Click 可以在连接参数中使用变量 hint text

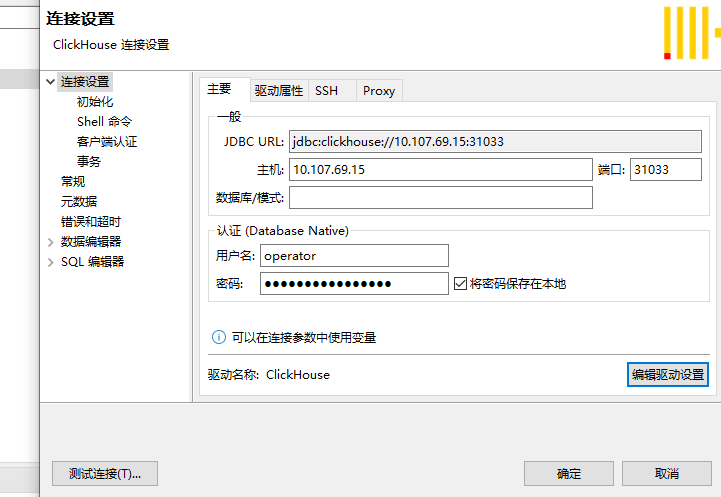tap(304, 338)
